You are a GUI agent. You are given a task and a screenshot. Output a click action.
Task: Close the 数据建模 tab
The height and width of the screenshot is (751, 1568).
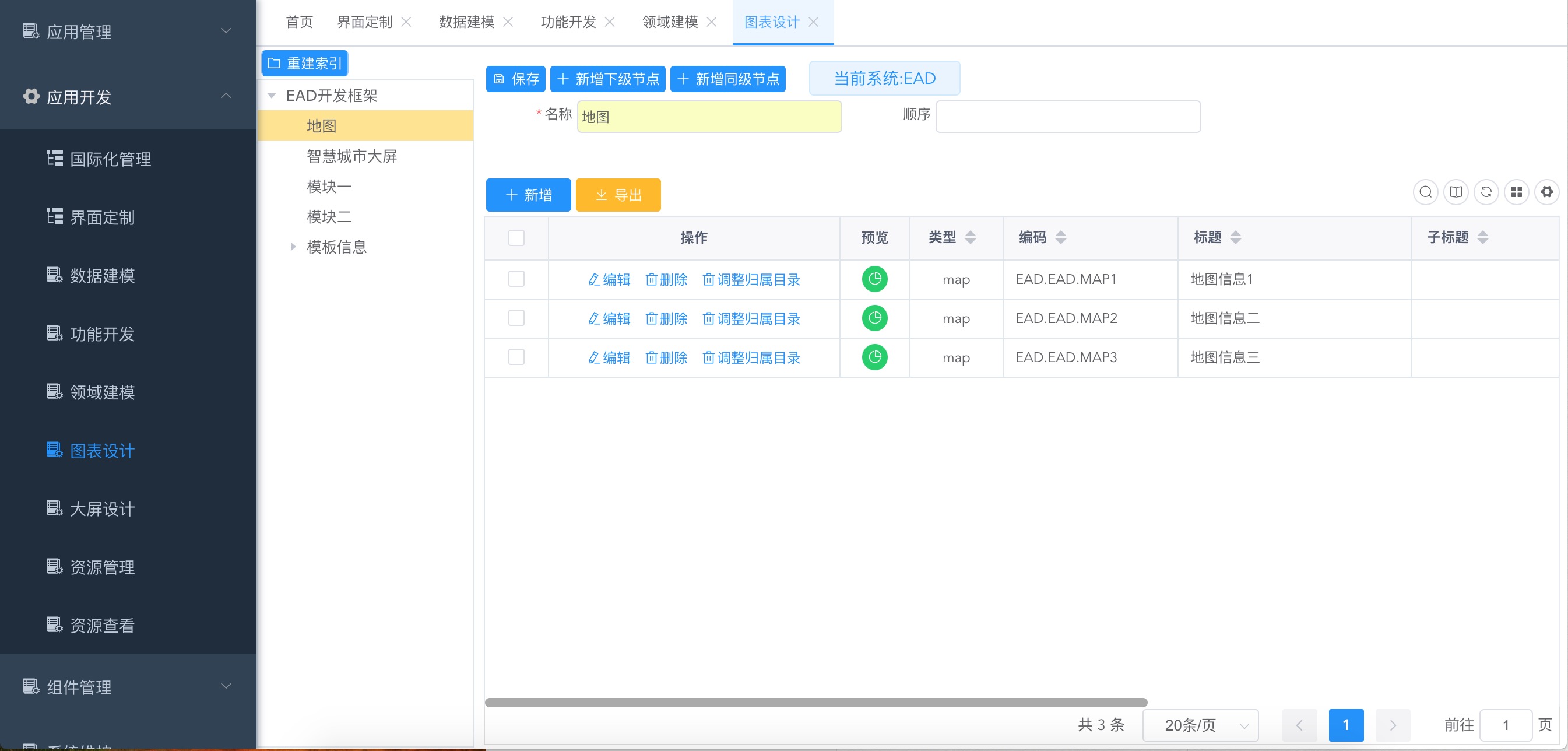(508, 22)
